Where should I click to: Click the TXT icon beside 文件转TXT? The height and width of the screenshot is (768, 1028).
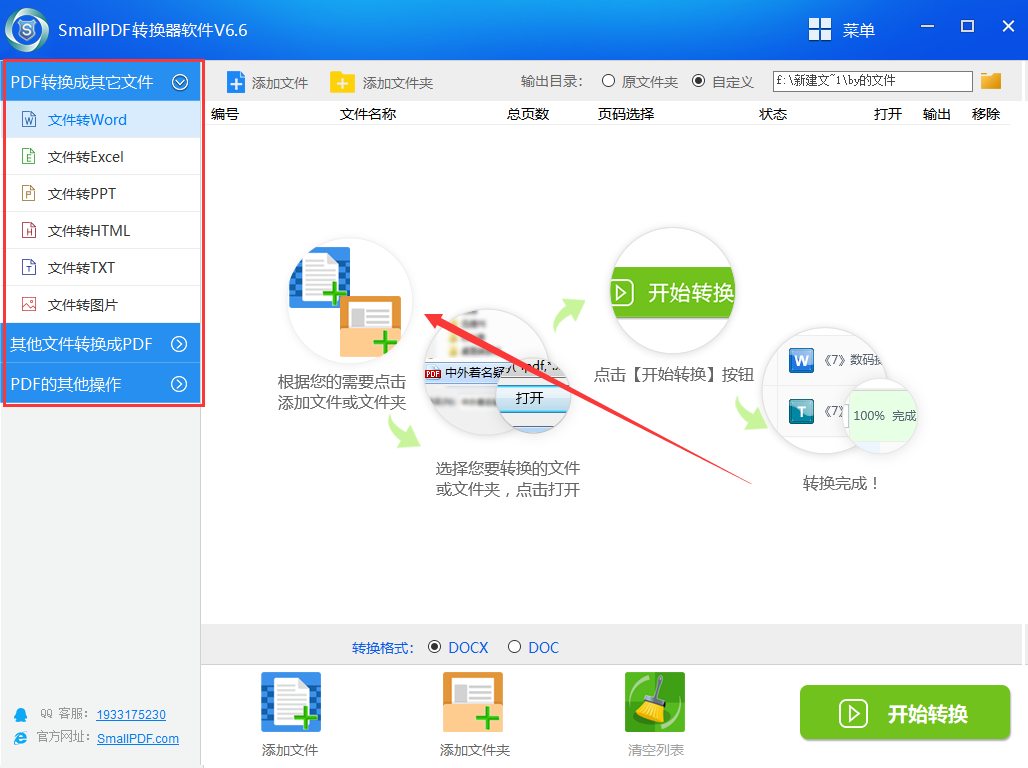click(x=29, y=267)
